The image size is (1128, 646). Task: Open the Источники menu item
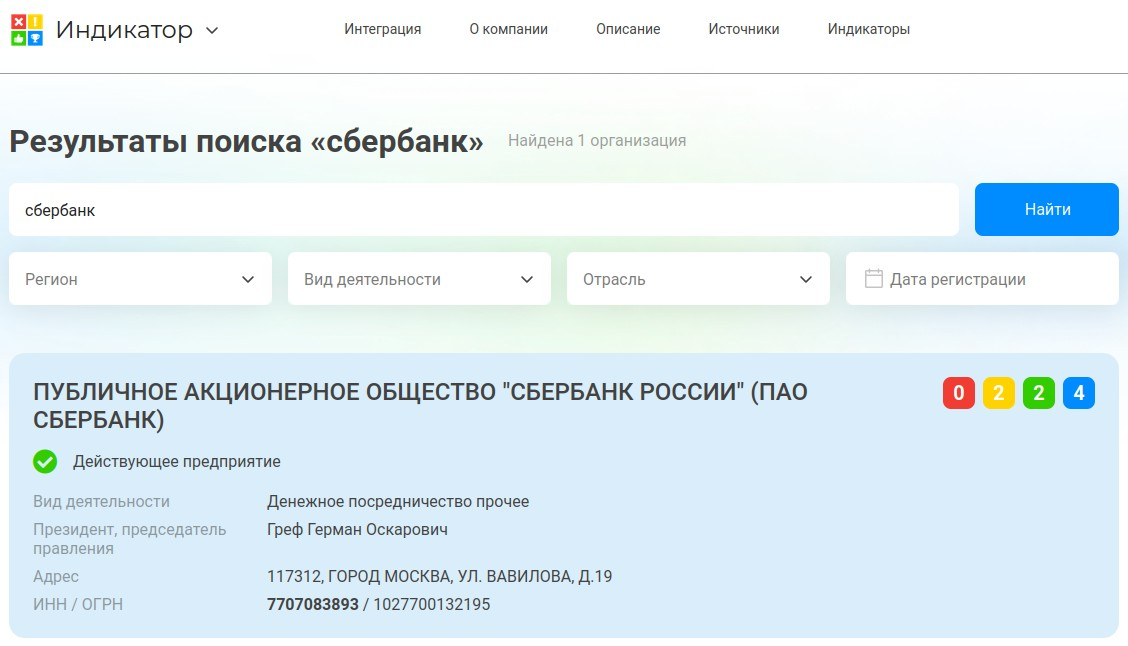tap(744, 29)
